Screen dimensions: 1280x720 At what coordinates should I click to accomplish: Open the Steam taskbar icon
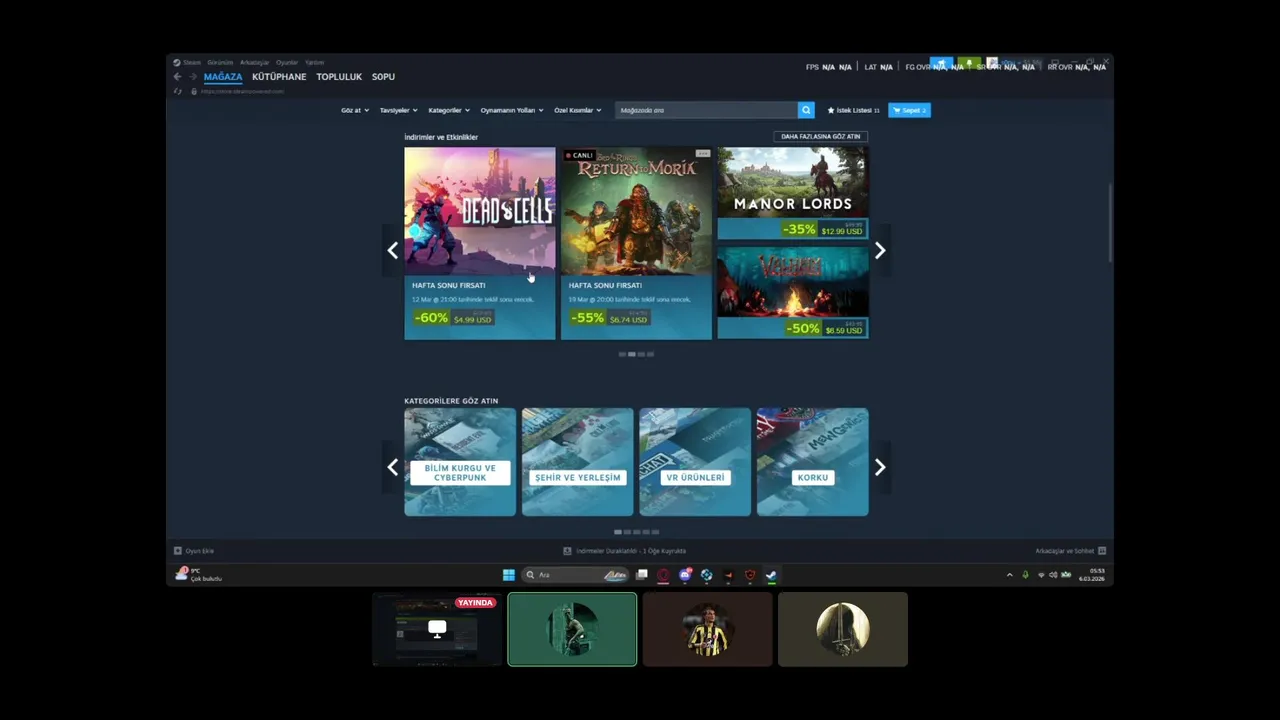pyautogui.click(x=771, y=575)
